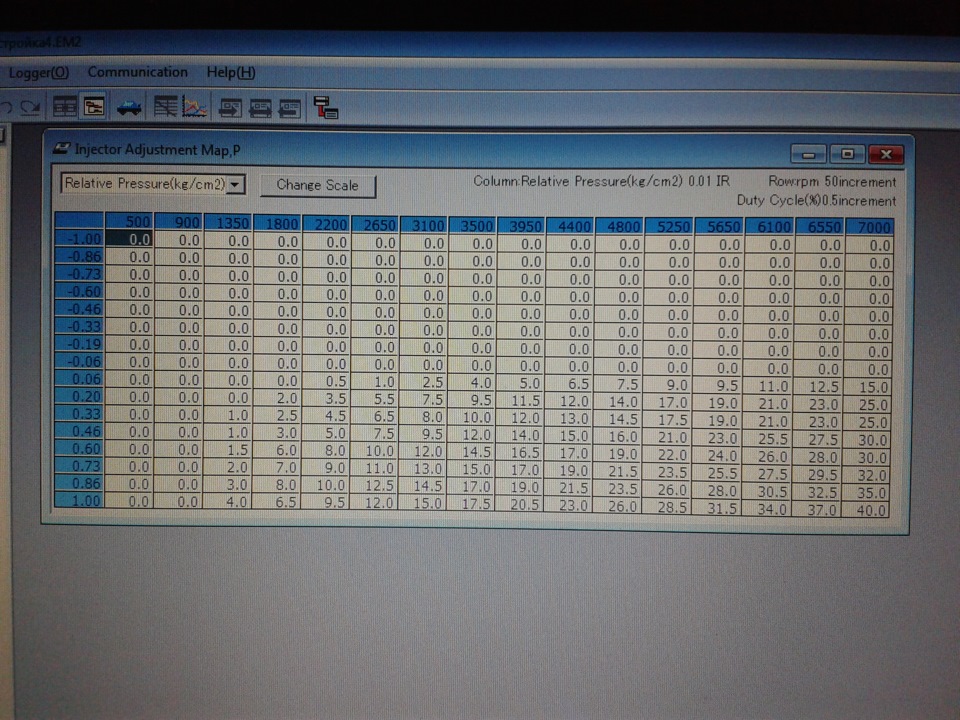
Task: Click the receive data left-arrow icon
Action: [x=289, y=108]
